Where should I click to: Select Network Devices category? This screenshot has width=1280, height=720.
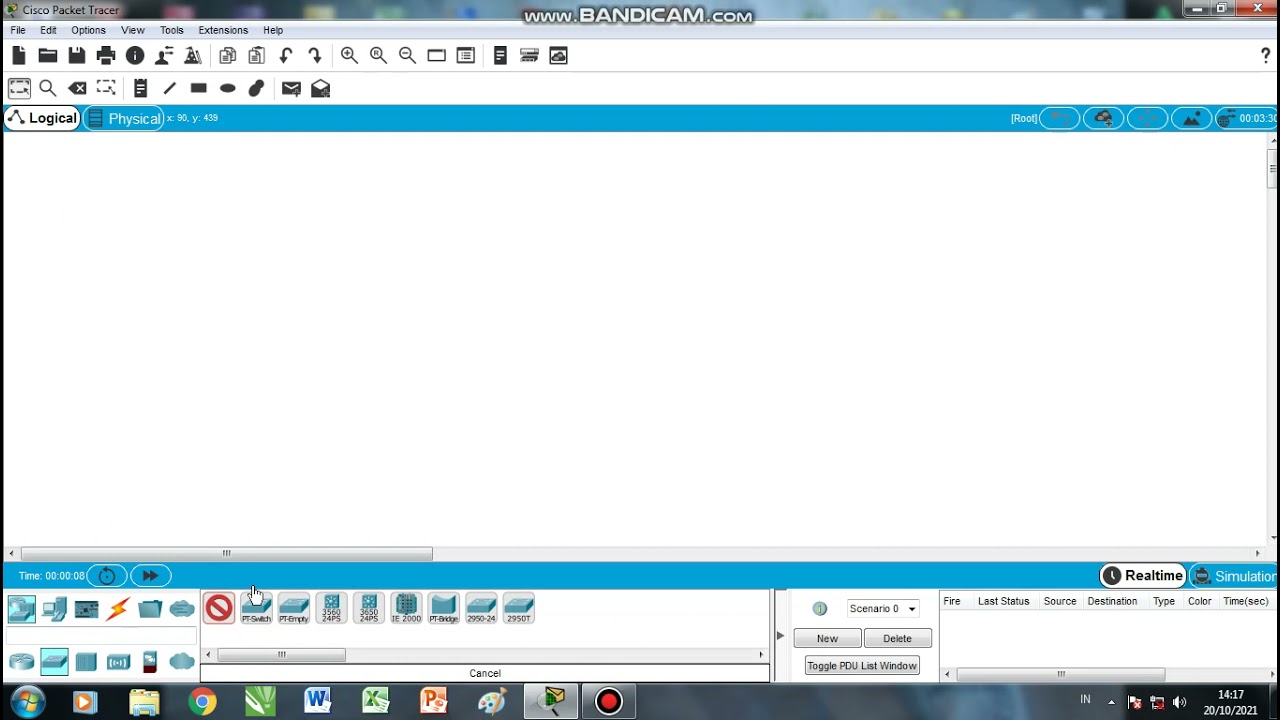tap(22, 608)
